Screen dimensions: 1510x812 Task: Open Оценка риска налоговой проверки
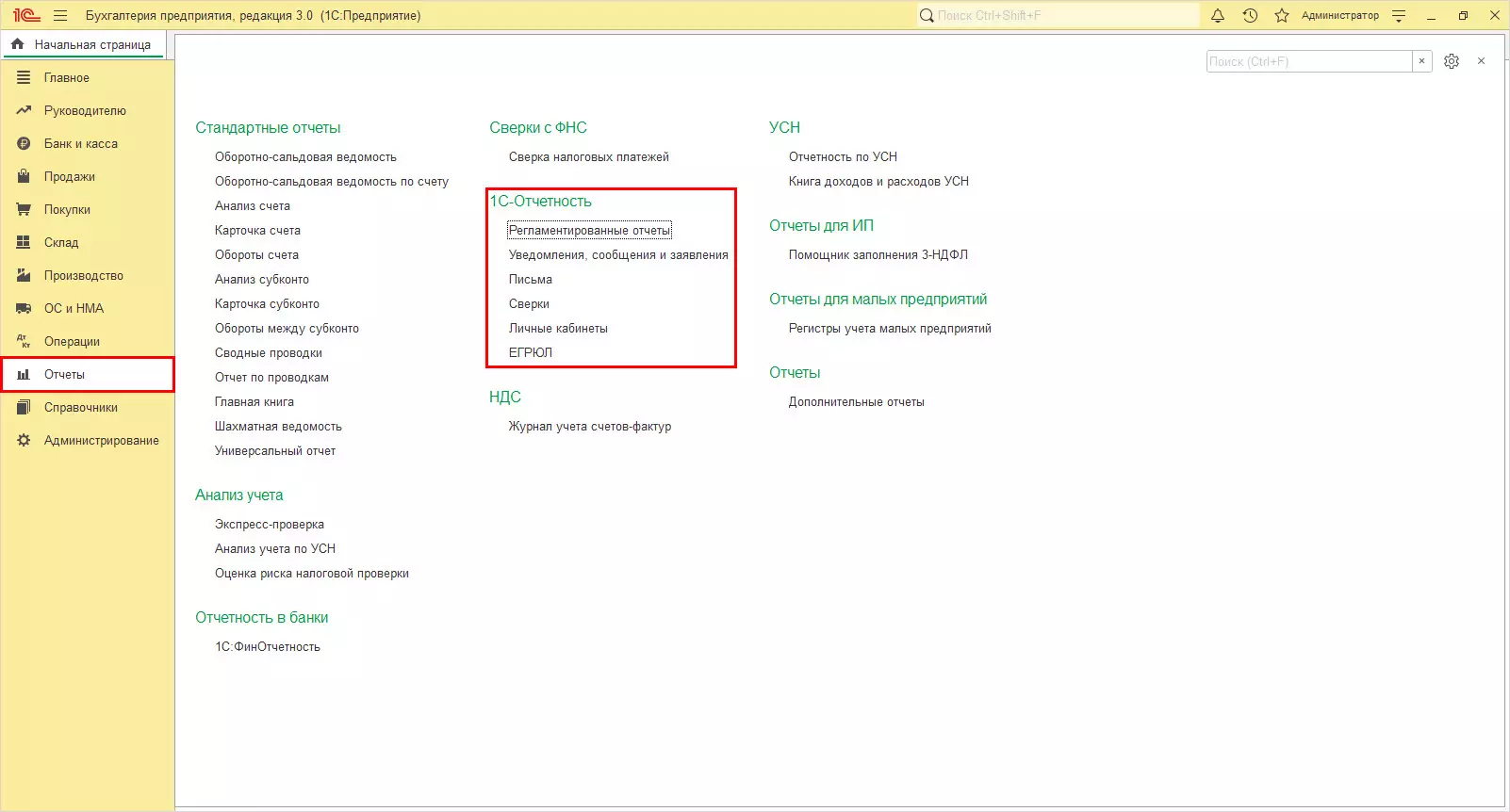(312, 574)
